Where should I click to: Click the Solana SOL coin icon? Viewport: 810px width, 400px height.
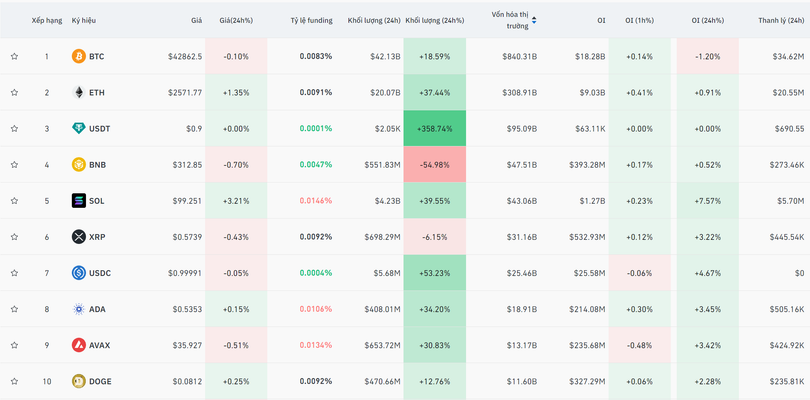(79, 201)
